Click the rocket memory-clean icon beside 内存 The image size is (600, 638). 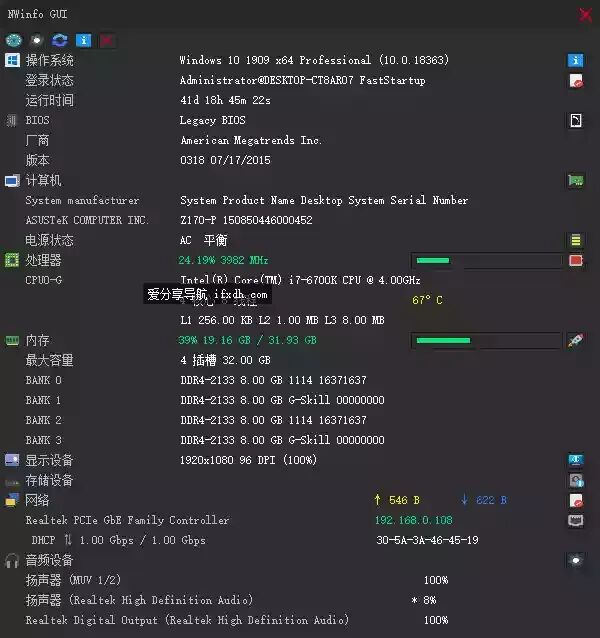pyautogui.click(x=575, y=340)
